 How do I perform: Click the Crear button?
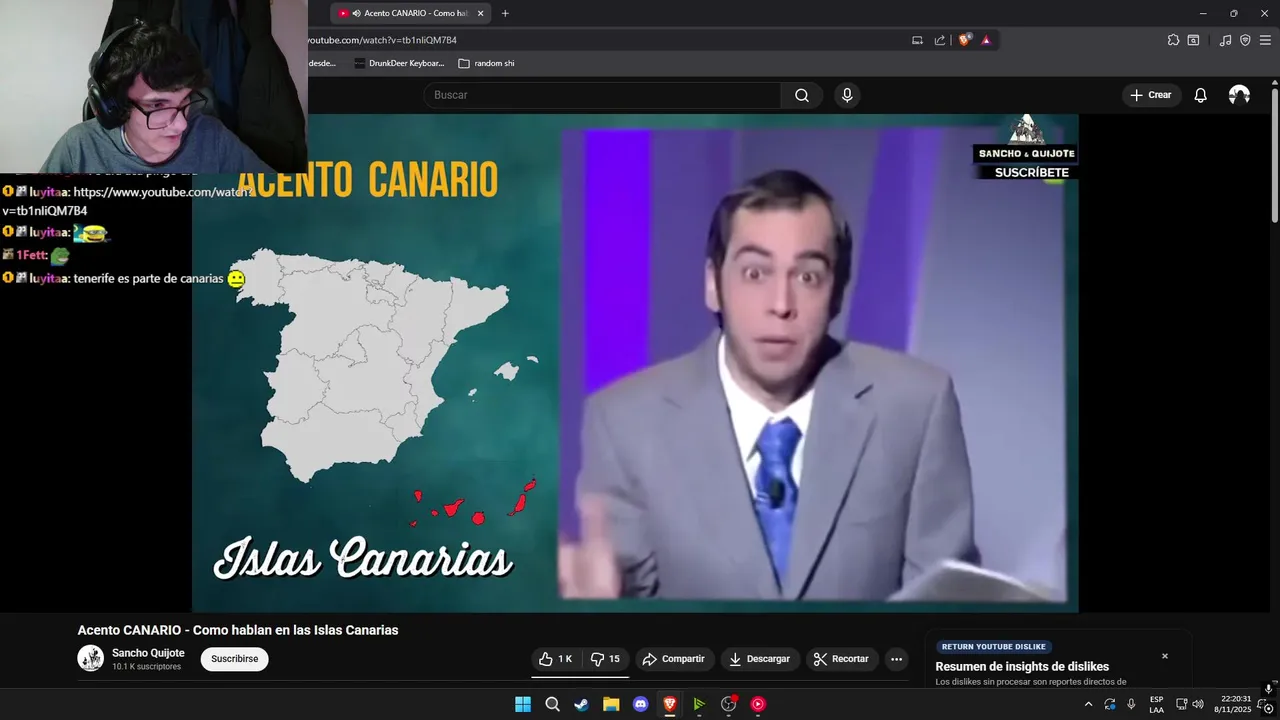coord(1151,95)
